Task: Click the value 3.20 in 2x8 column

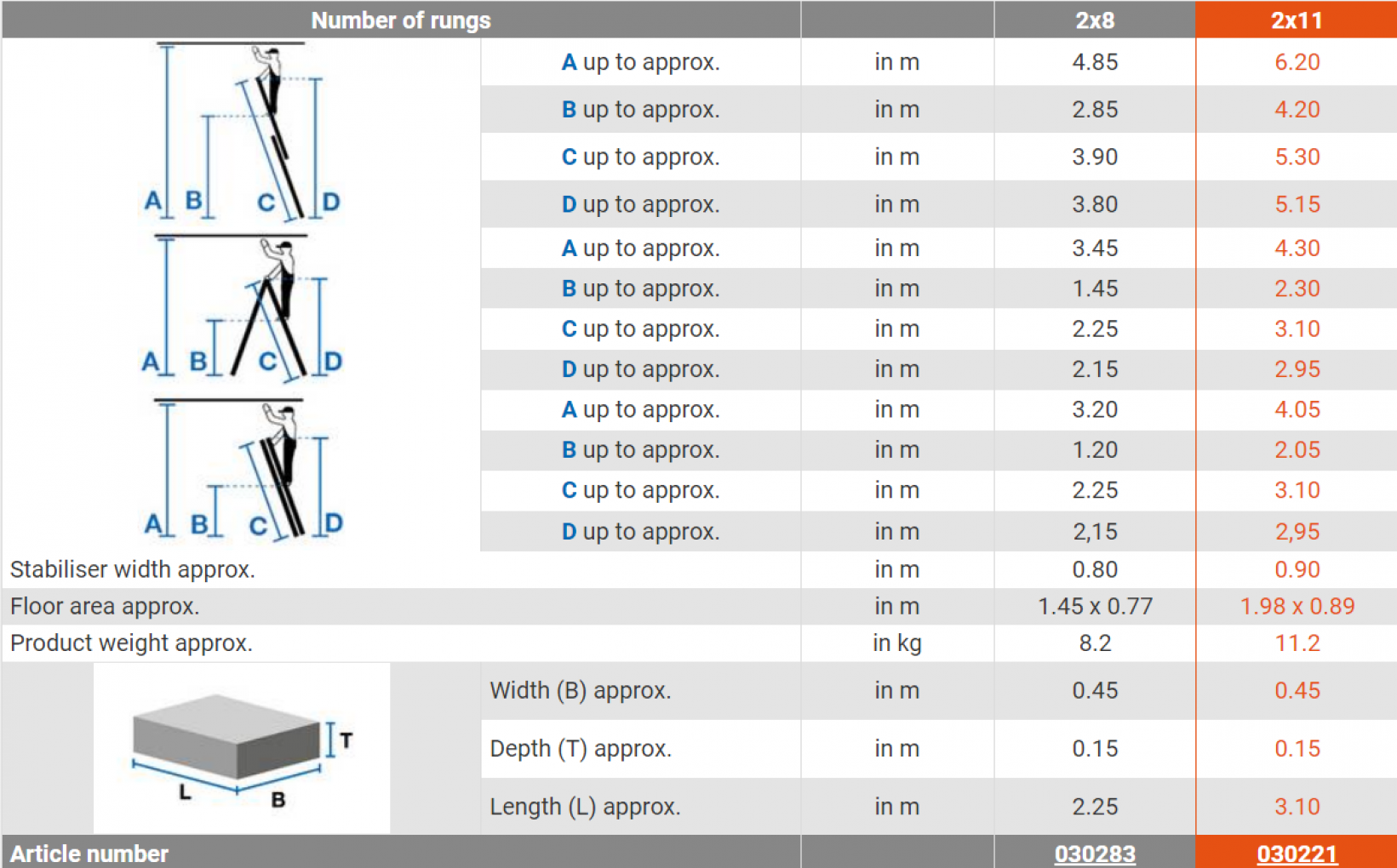Action: pos(1095,409)
